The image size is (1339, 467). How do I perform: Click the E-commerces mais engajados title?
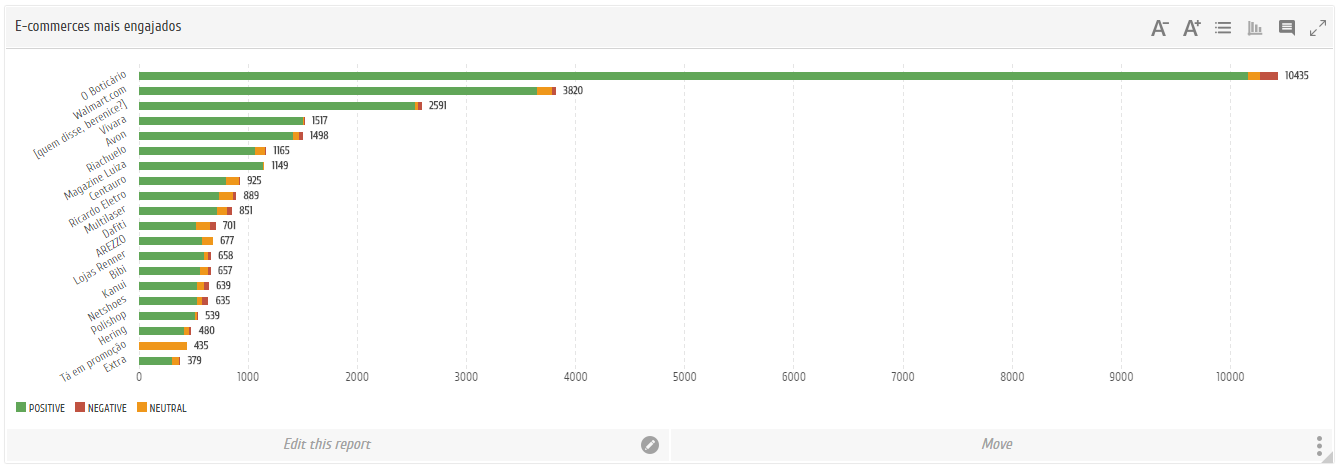(98, 27)
